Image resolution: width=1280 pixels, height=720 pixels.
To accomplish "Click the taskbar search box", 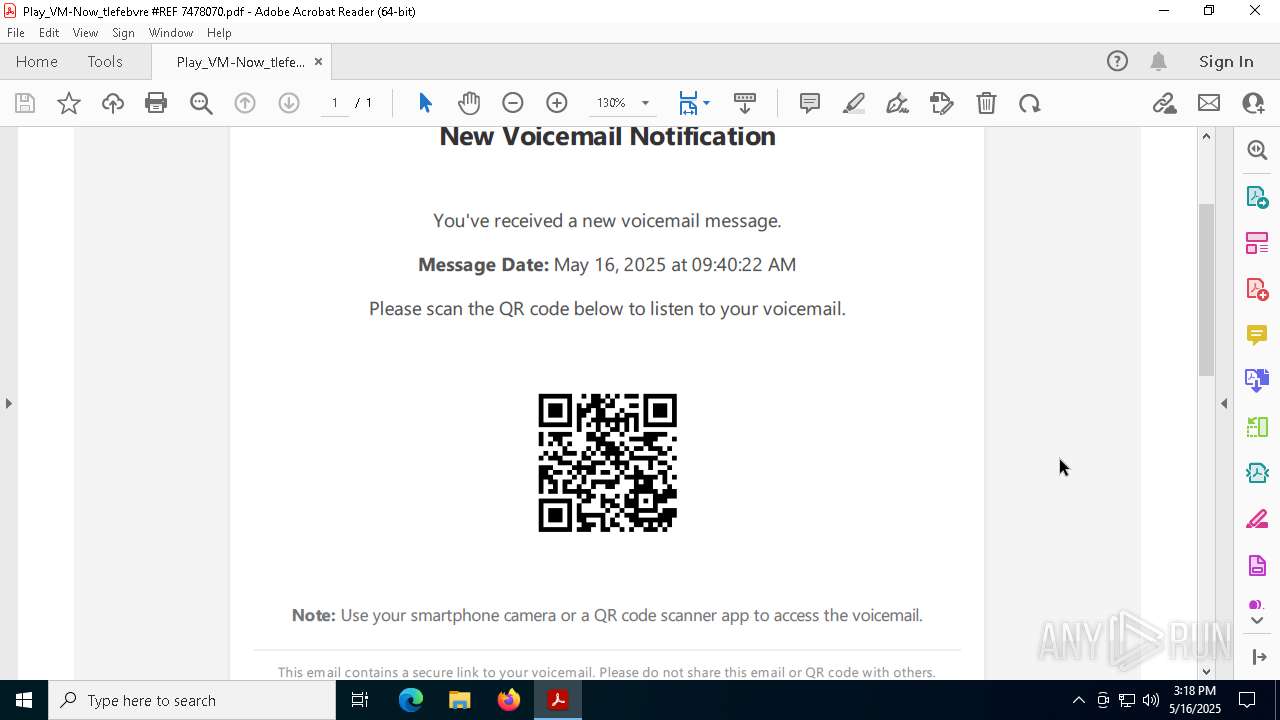I will point(192,700).
